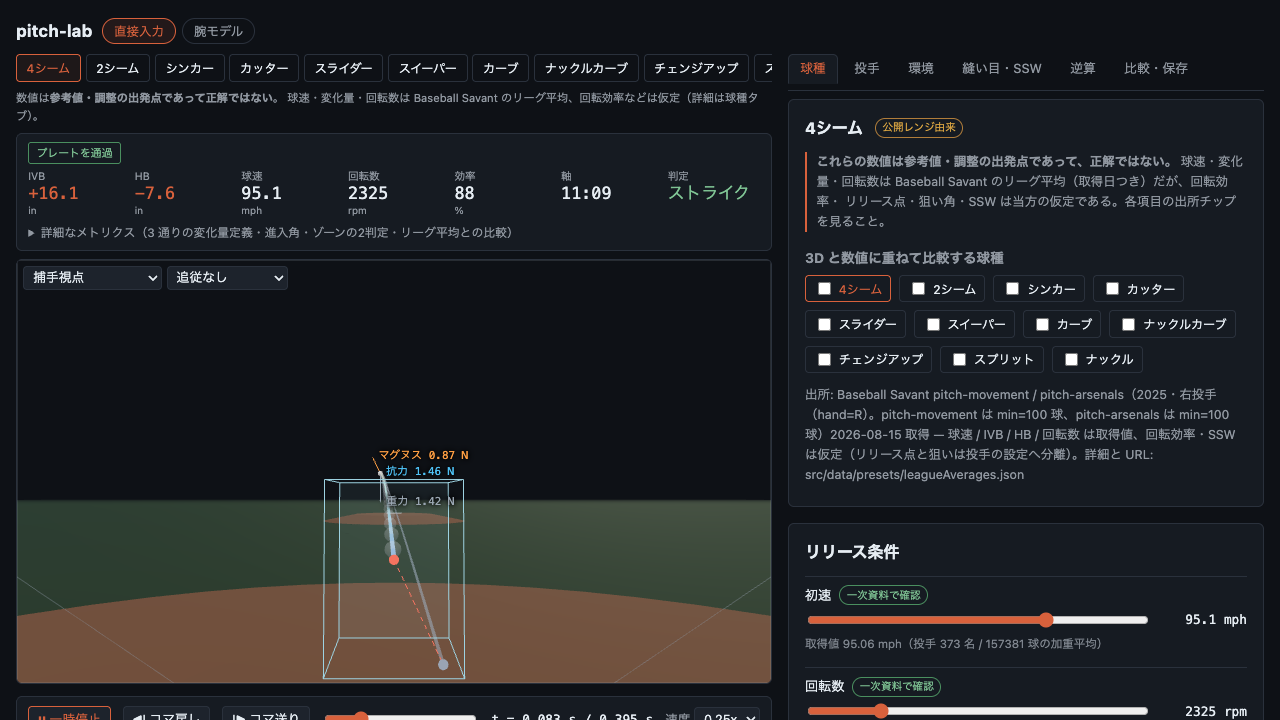Check the カッター comparison checkbox

[1112, 289]
